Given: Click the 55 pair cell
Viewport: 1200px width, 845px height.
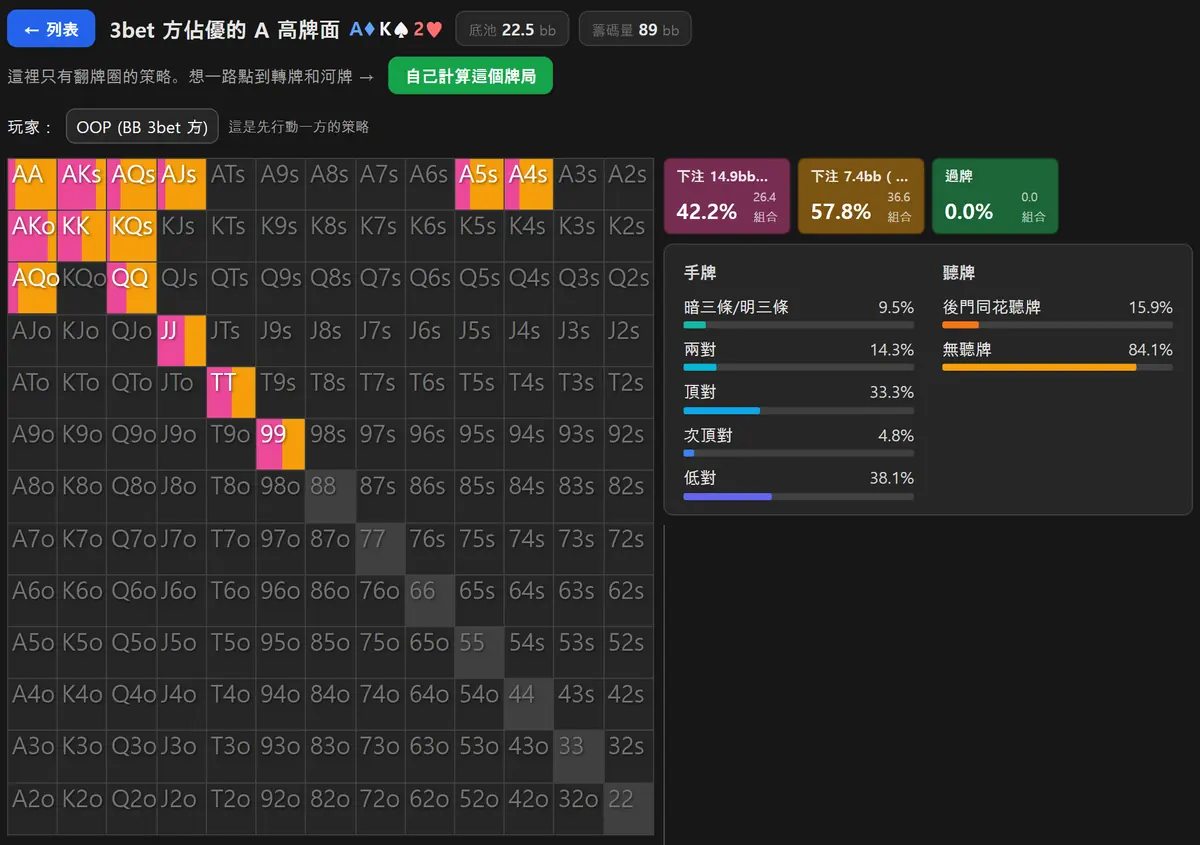Looking at the screenshot, I should point(480,652).
